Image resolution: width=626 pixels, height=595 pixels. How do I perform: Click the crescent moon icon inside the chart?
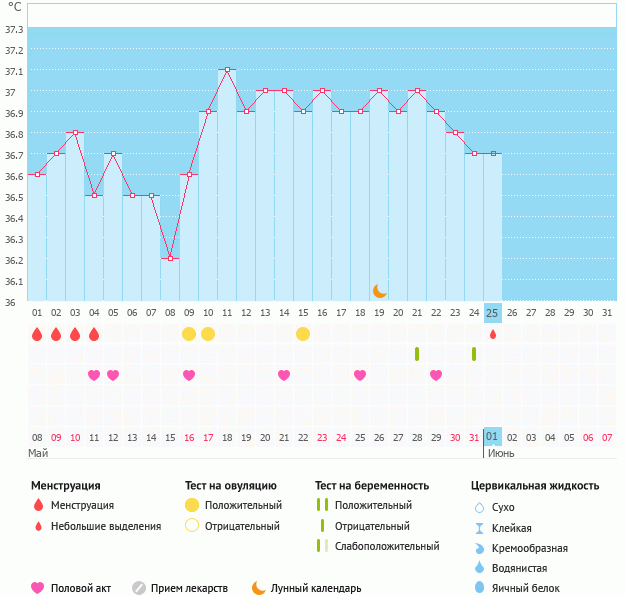coord(379,291)
